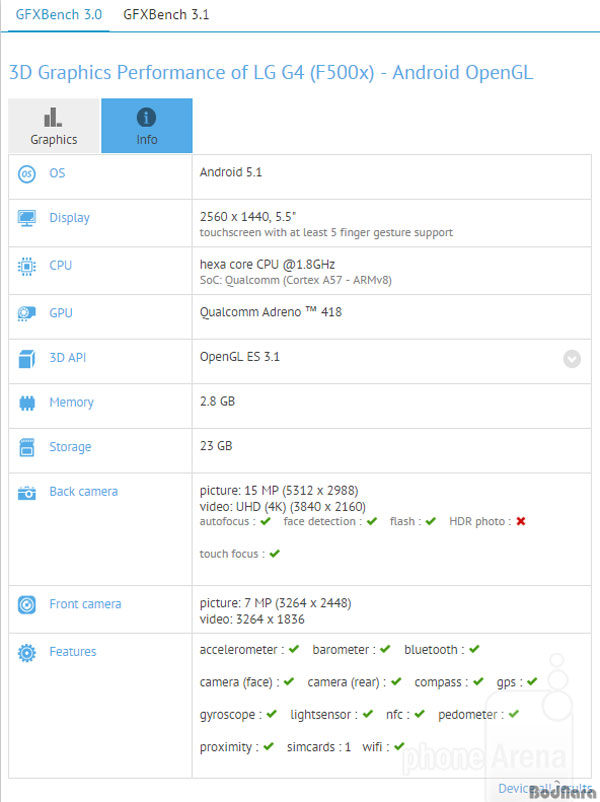This screenshot has width=600, height=802.
Task: Click the bluetooth green checkmark
Action: [x=474, y=649]
